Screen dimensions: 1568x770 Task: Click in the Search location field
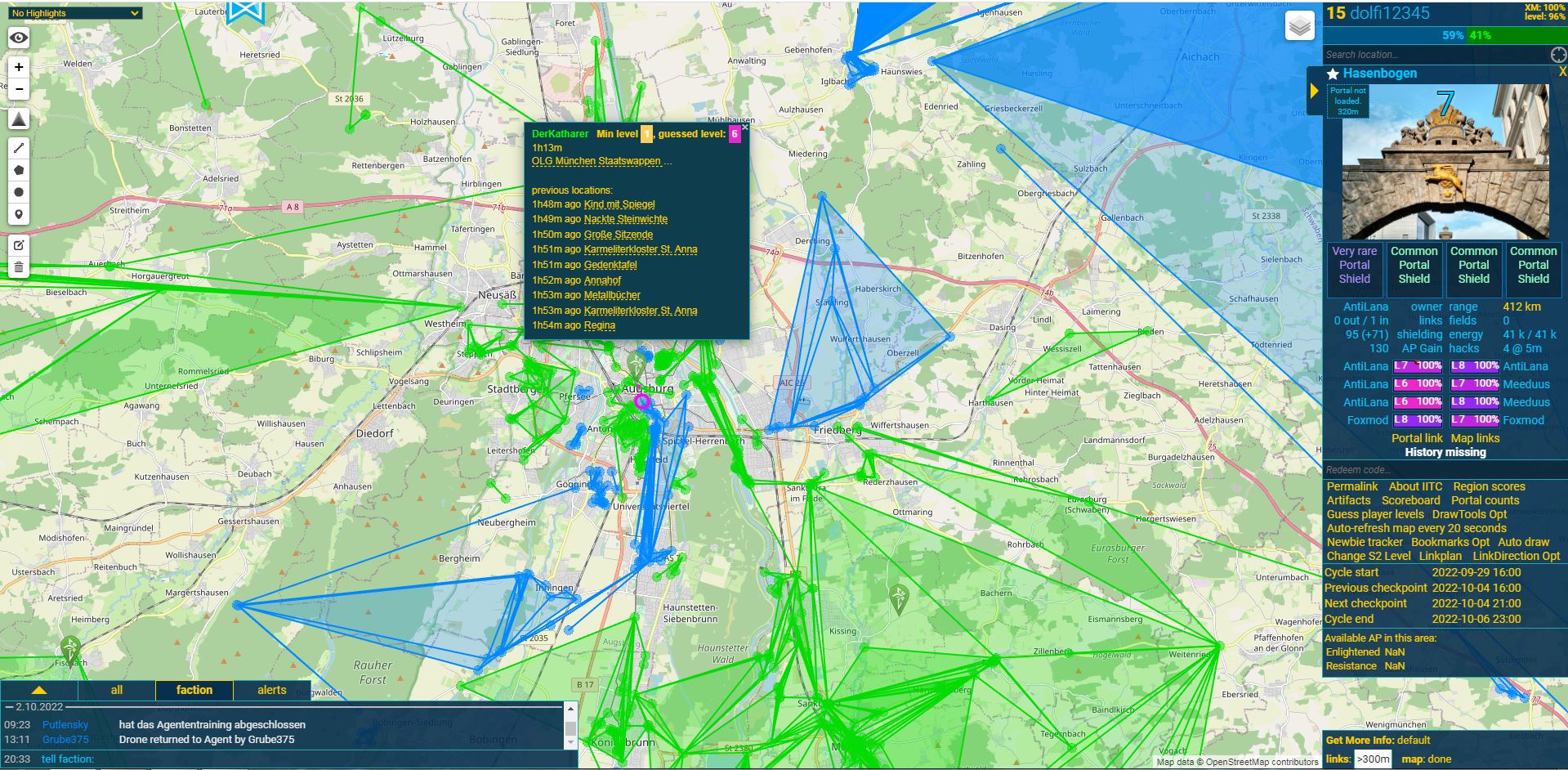[1436, 55]
